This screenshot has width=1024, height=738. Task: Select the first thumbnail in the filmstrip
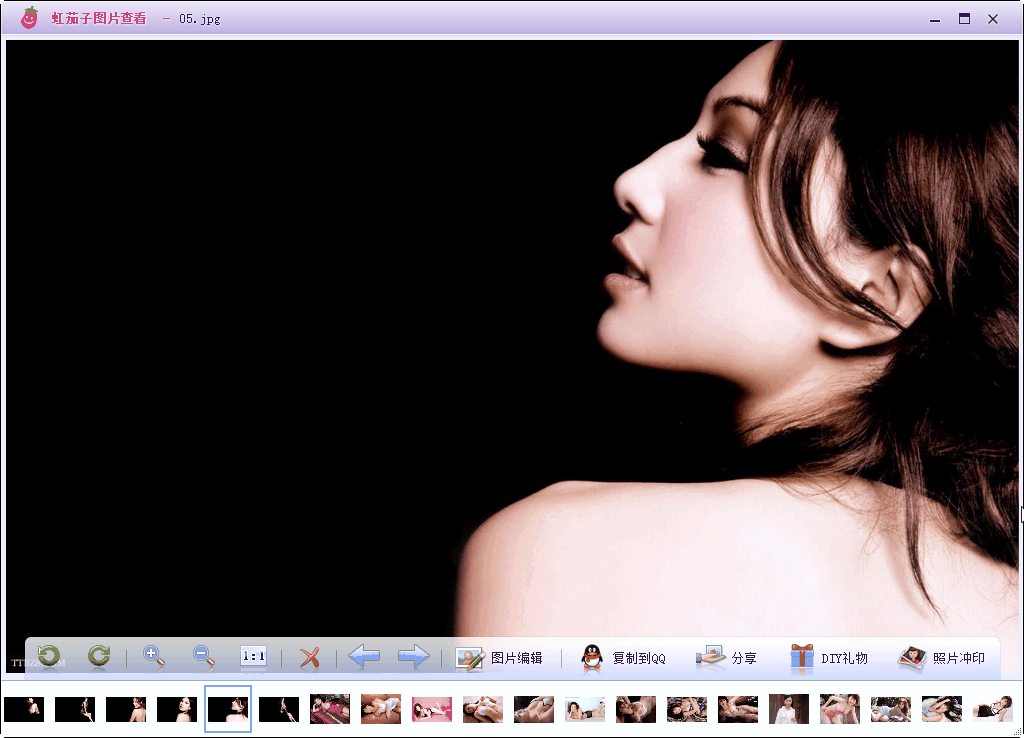(x=24, y=709)
